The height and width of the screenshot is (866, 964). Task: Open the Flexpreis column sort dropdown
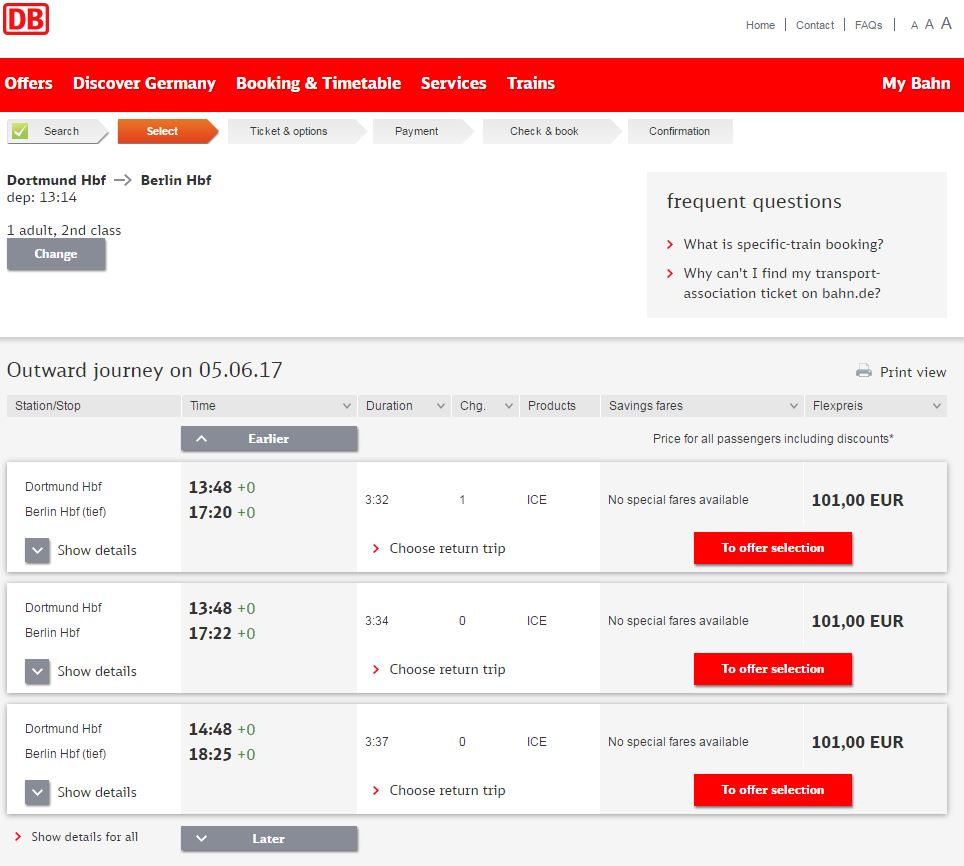937,406
